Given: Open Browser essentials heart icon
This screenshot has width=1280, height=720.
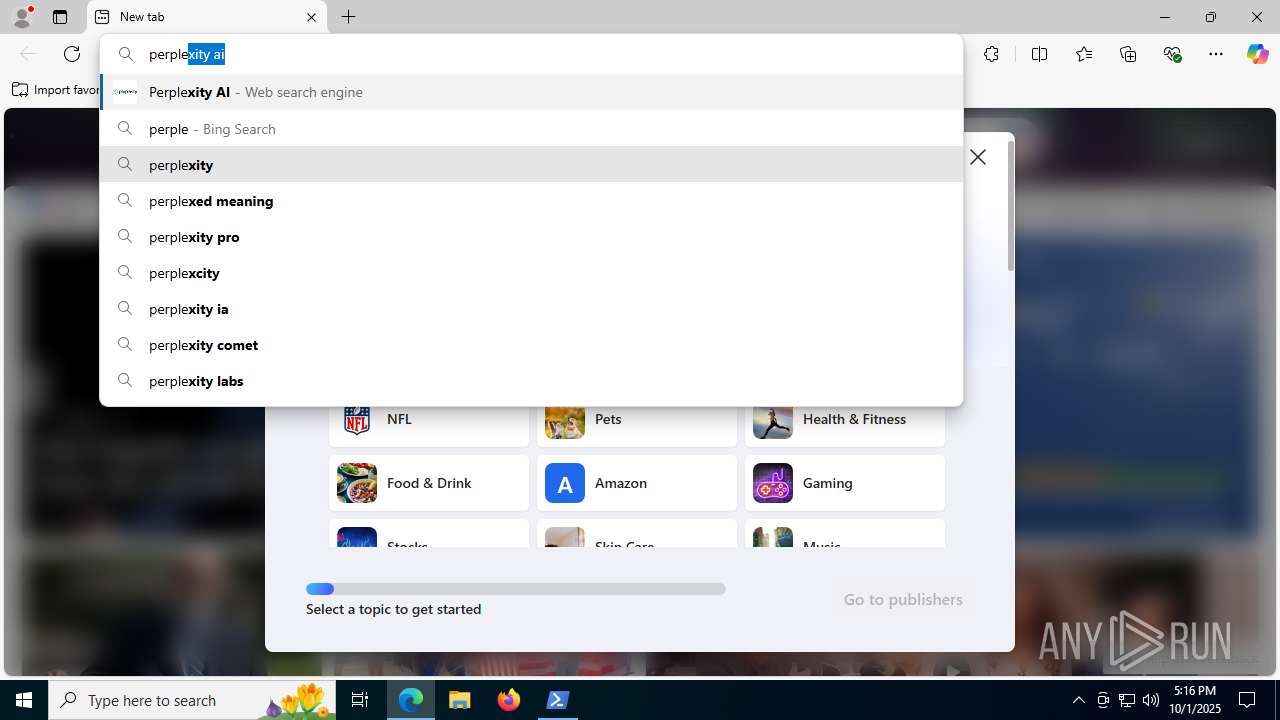Looking at the screenshot, I should point(1172,54).
